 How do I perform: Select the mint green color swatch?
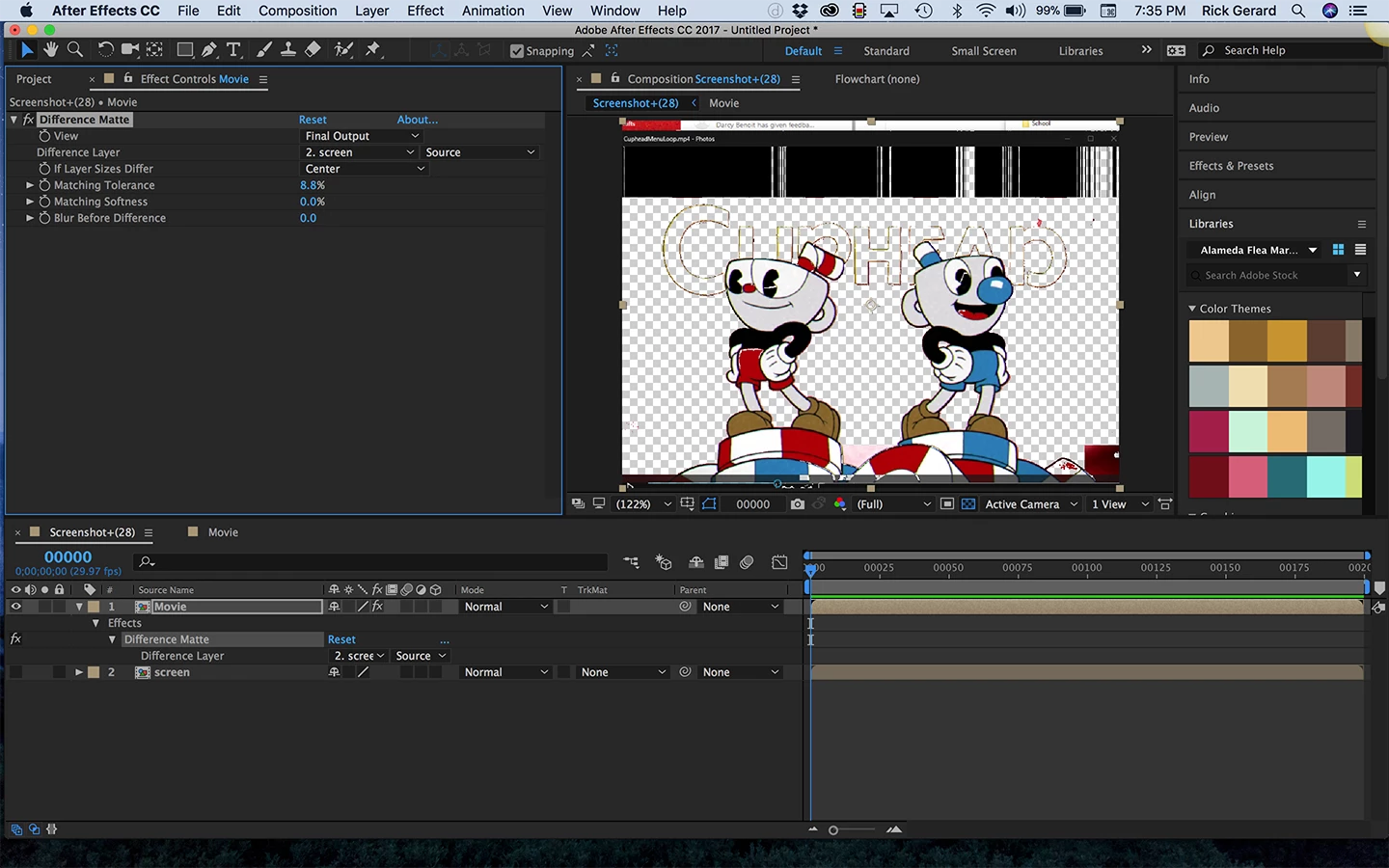coord(1248,431)
